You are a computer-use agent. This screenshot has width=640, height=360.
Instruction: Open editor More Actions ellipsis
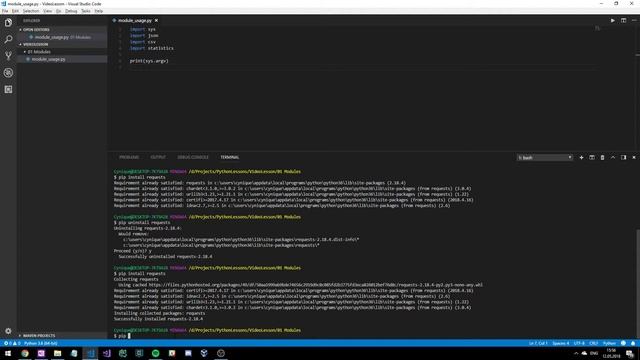click(634, 20)
